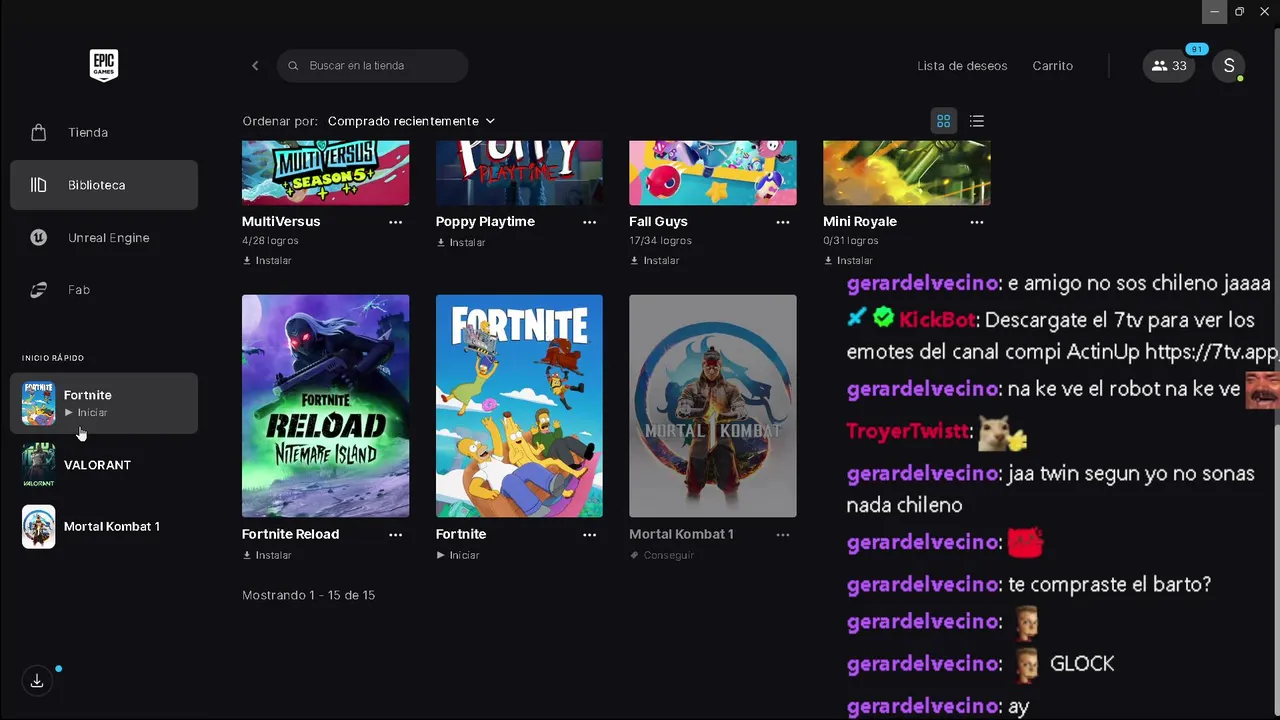Screen dimensions: 1280x720
Task: Open Lista de deseos
Action: (x=962, y=66)
